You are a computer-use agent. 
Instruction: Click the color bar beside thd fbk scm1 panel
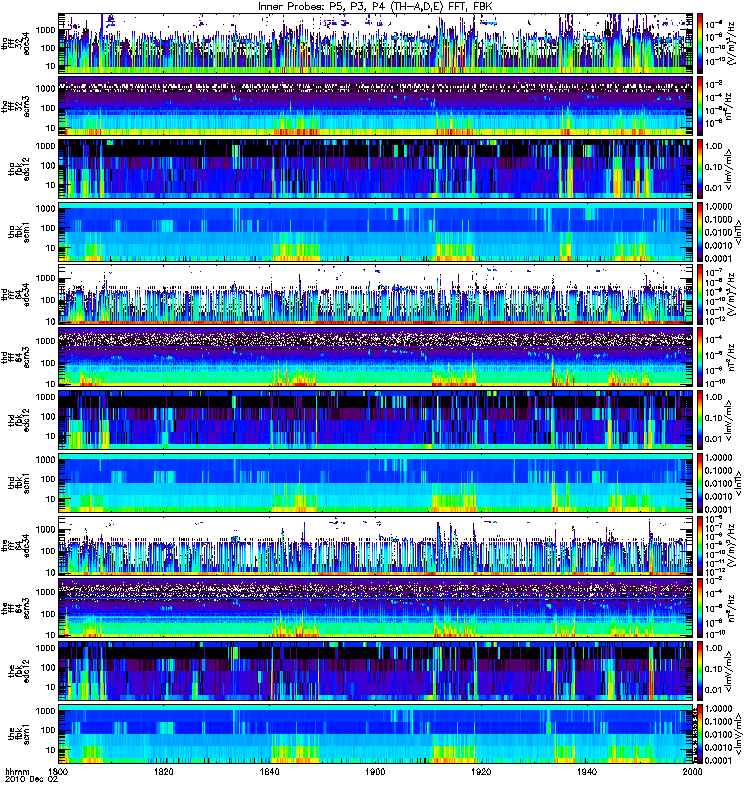[x=699, y=482]
